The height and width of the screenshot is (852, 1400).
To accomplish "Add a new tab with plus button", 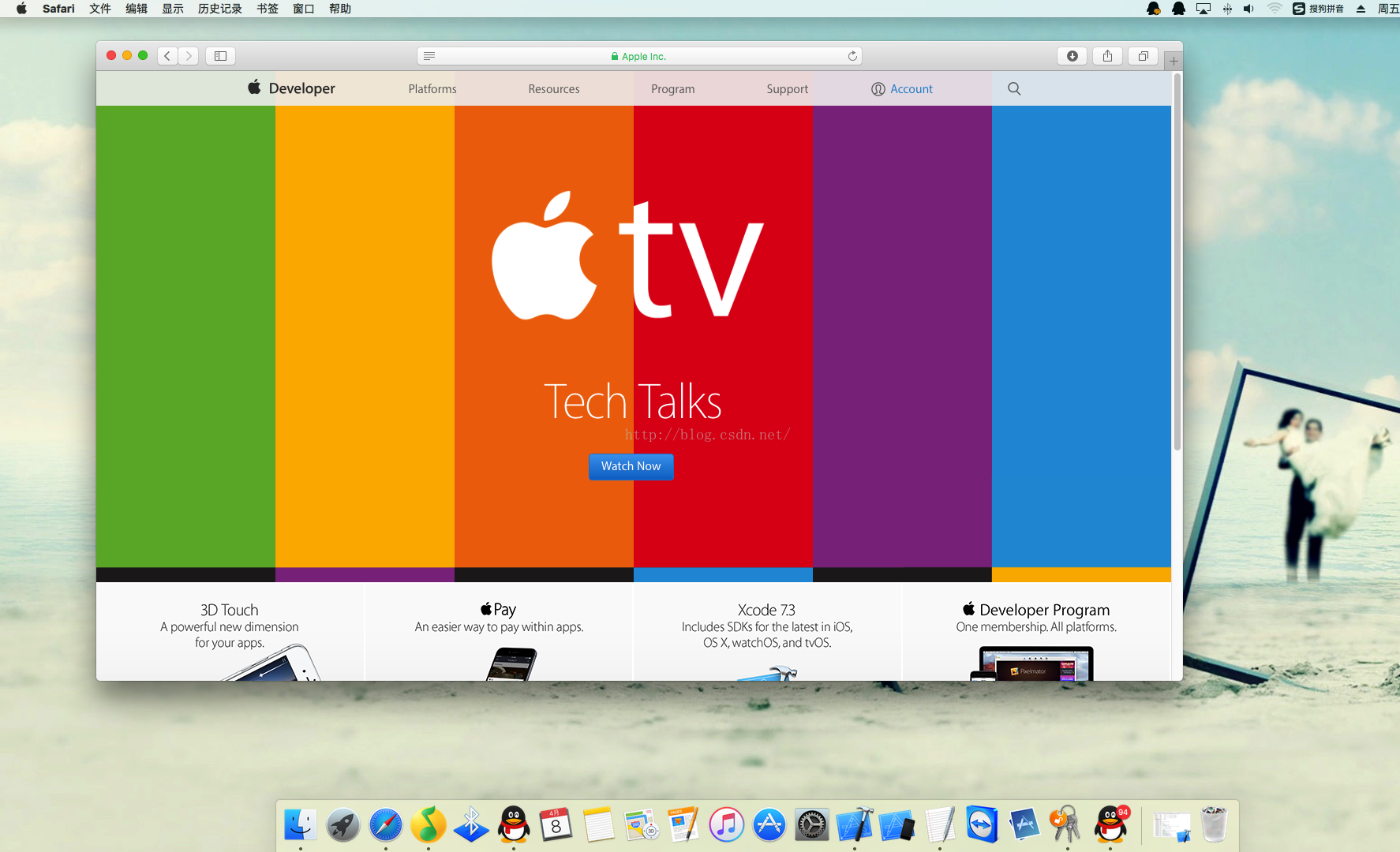I will [x=1174, y=61].
